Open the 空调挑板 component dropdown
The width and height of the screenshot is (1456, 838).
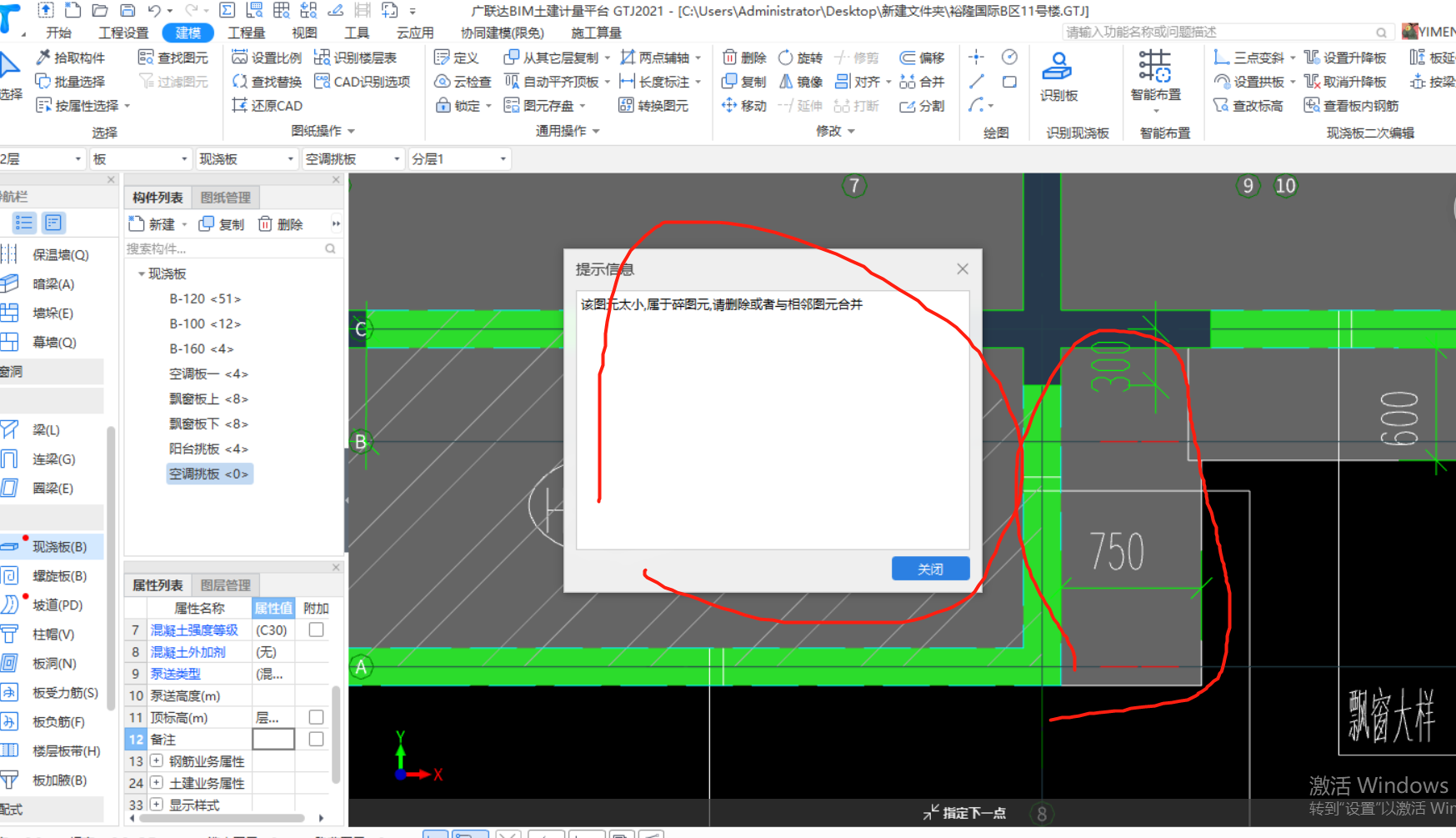click(353, 158)
